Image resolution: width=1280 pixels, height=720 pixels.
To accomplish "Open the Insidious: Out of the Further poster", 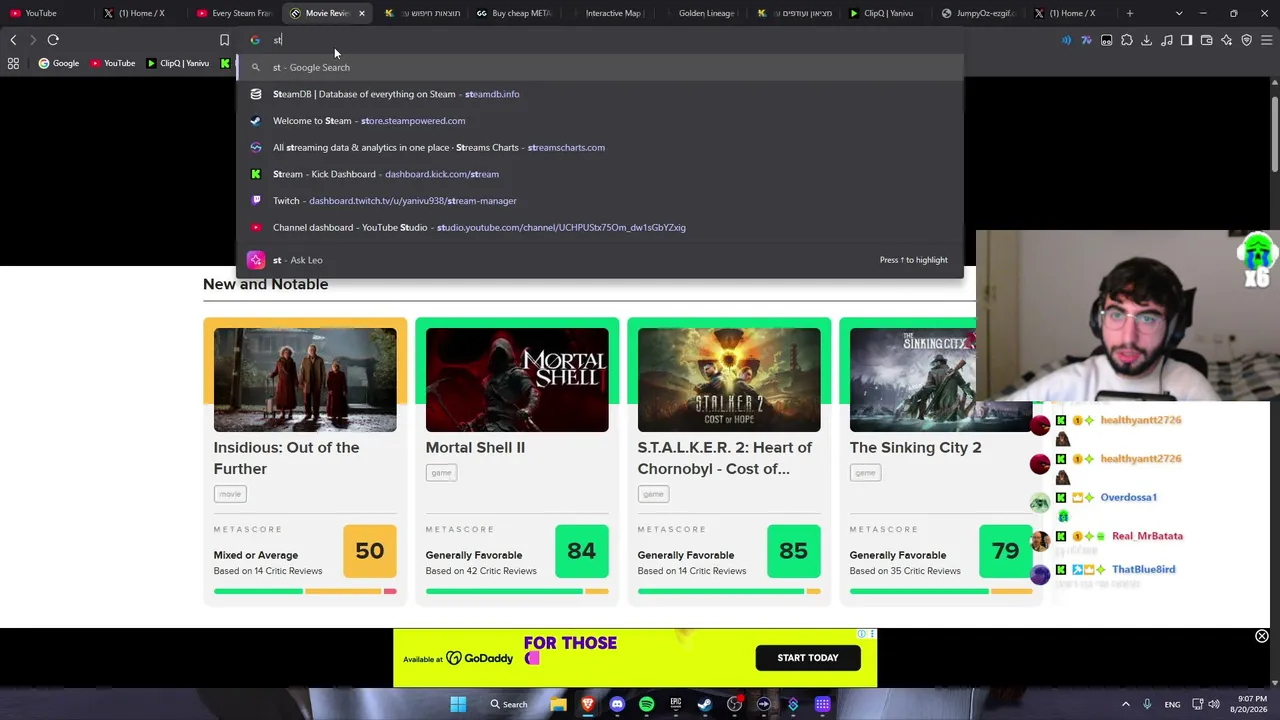I will click(305, 380).
